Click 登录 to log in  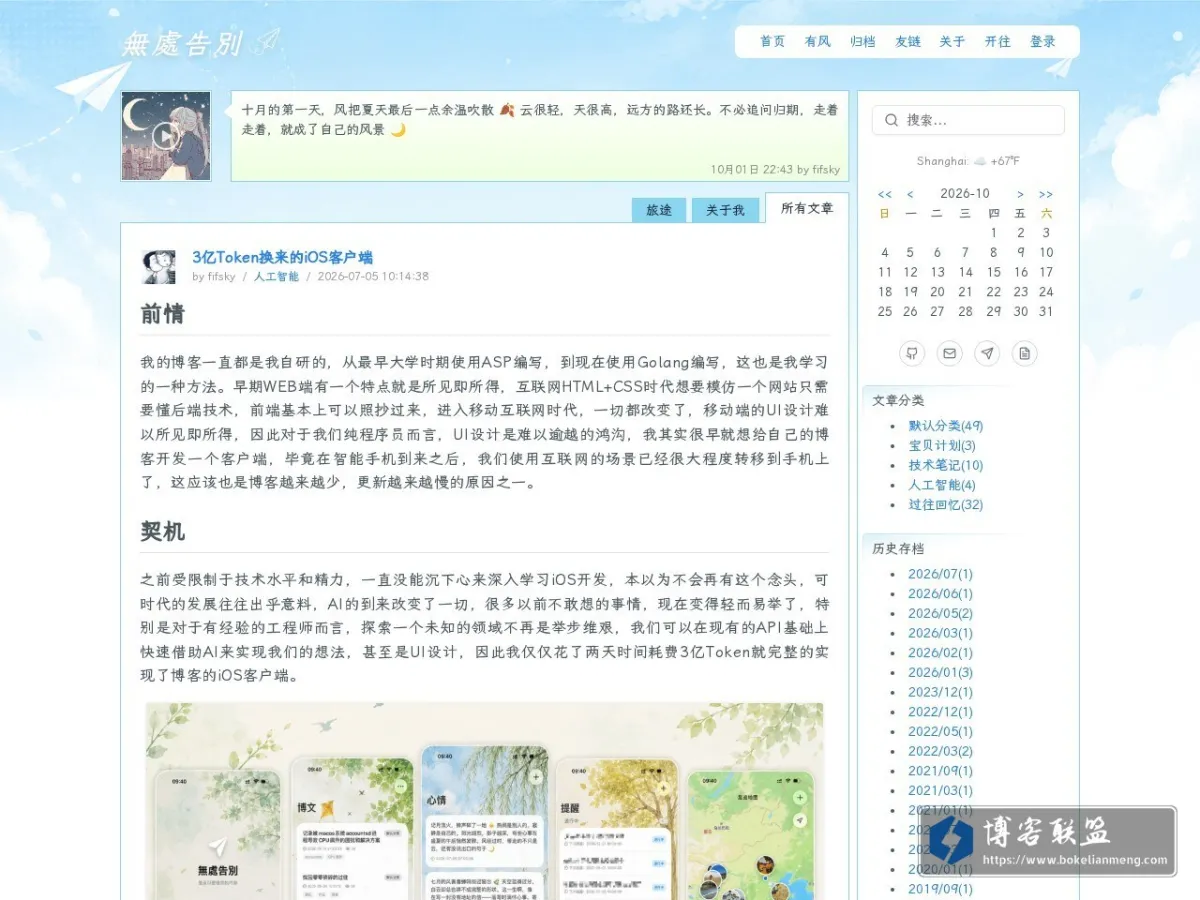pyautogui.click(x=1042, y=41)
